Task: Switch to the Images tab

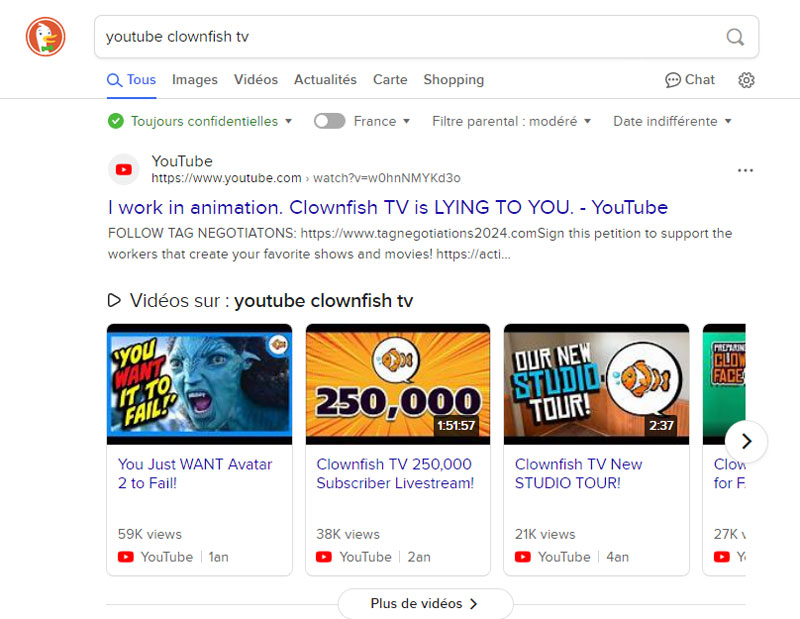Action: 194,80
